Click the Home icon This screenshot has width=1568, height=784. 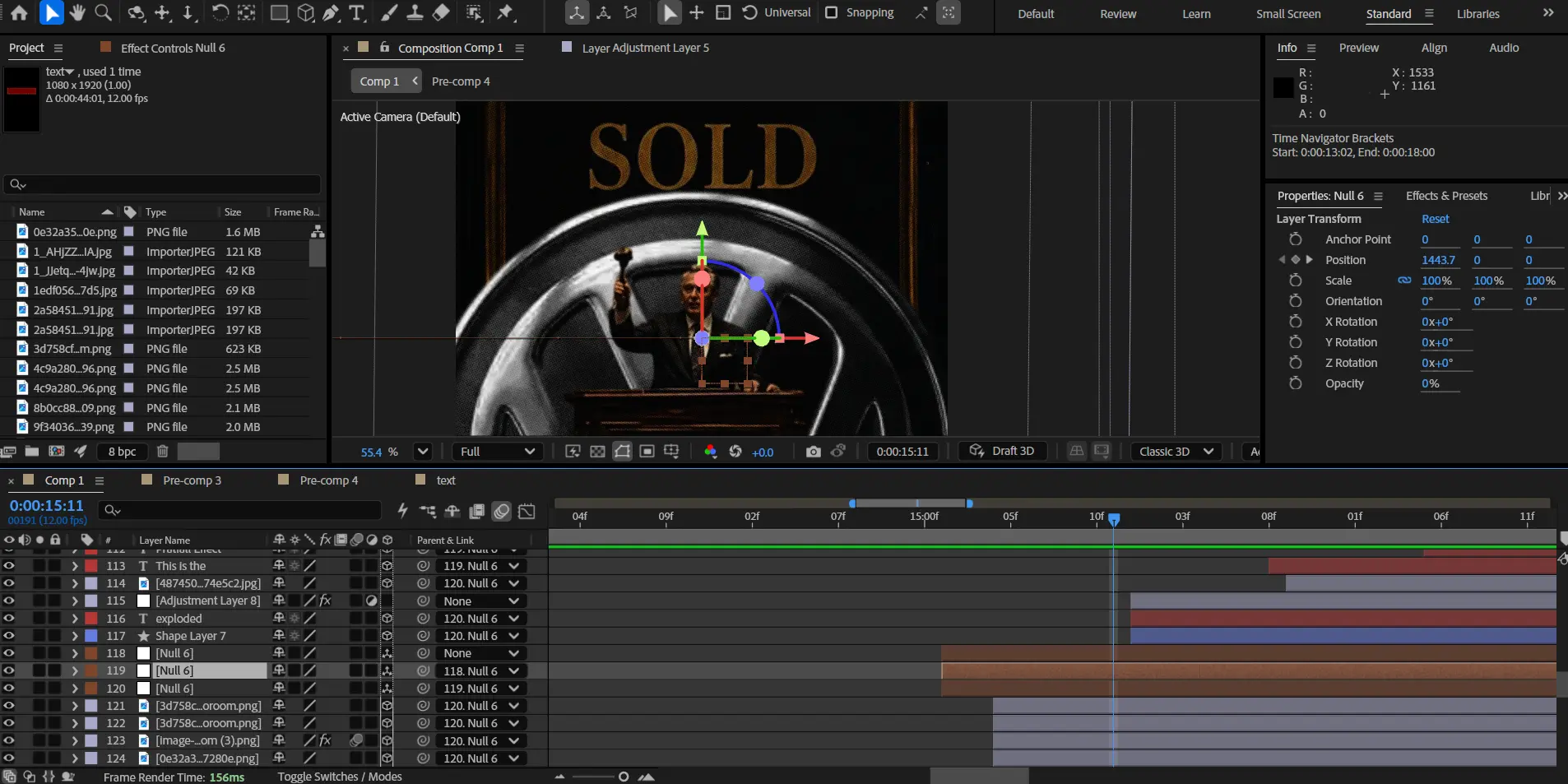[x=19, y=12]
